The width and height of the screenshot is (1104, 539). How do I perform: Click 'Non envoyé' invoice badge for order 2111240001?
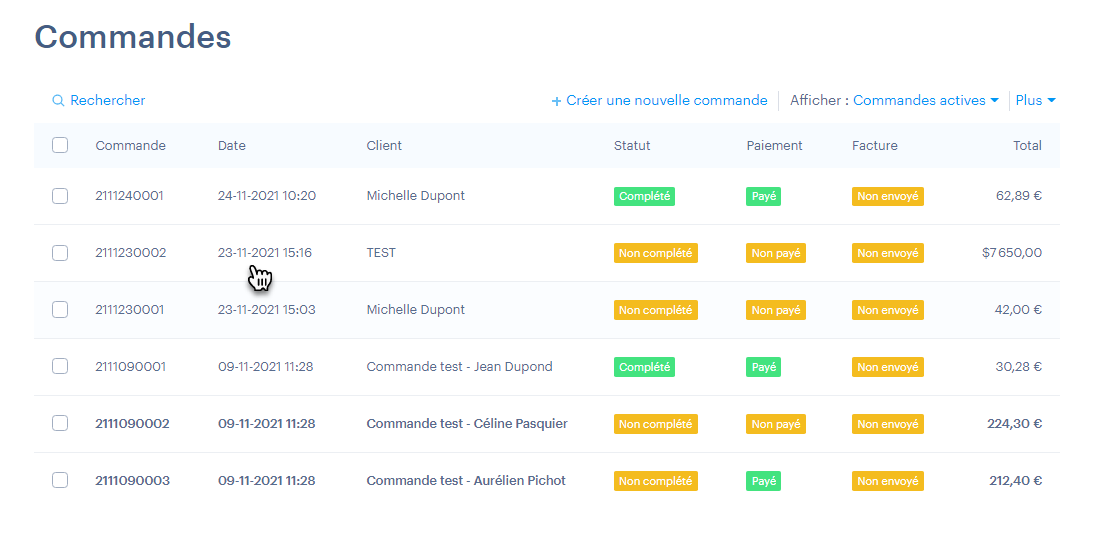tap(887, 197)
